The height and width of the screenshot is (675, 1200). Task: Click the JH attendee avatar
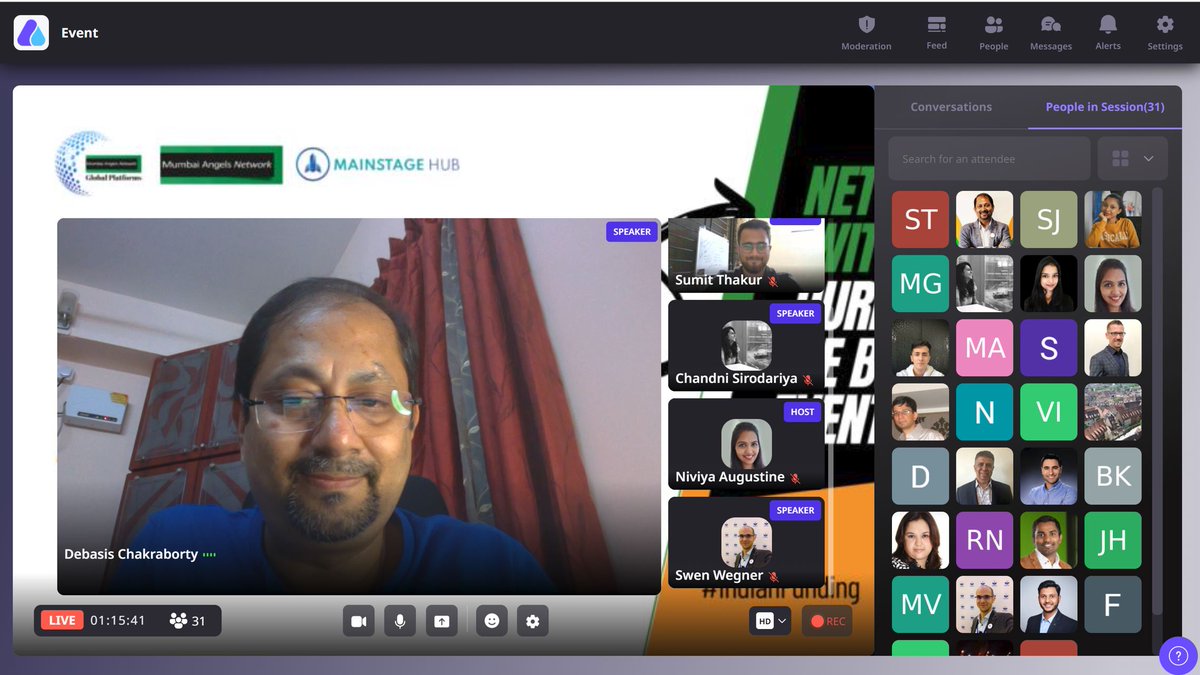1113,540
